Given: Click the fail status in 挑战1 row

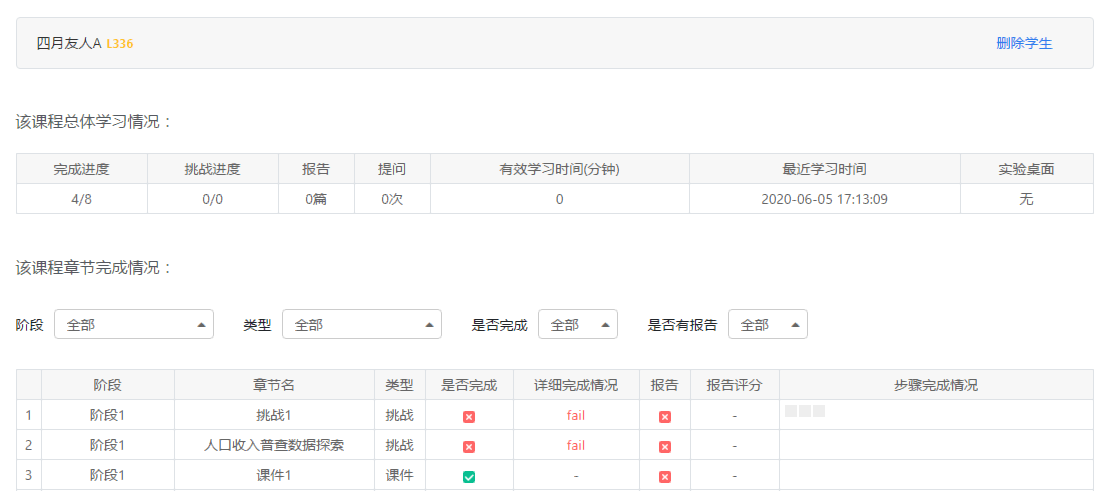Looking at the screenshot, I should [575, 415].
